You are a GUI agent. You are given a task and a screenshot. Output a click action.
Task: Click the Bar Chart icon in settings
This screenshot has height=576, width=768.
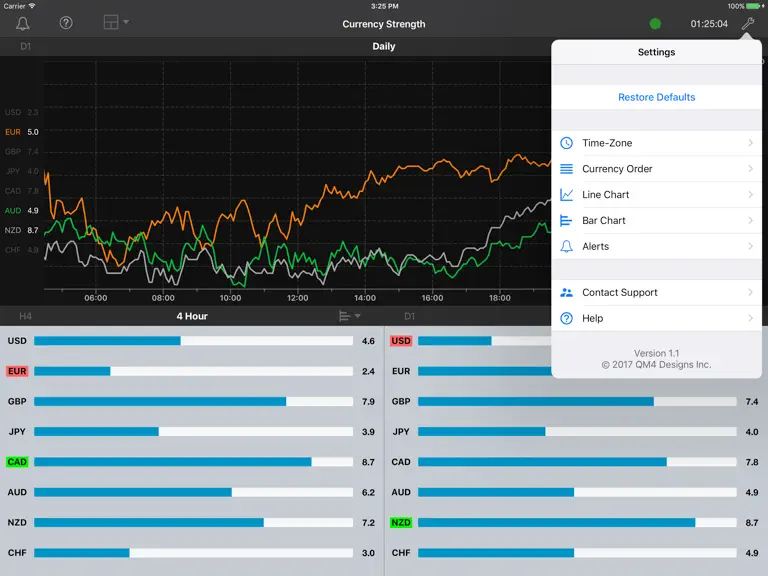tap(566, 221)
